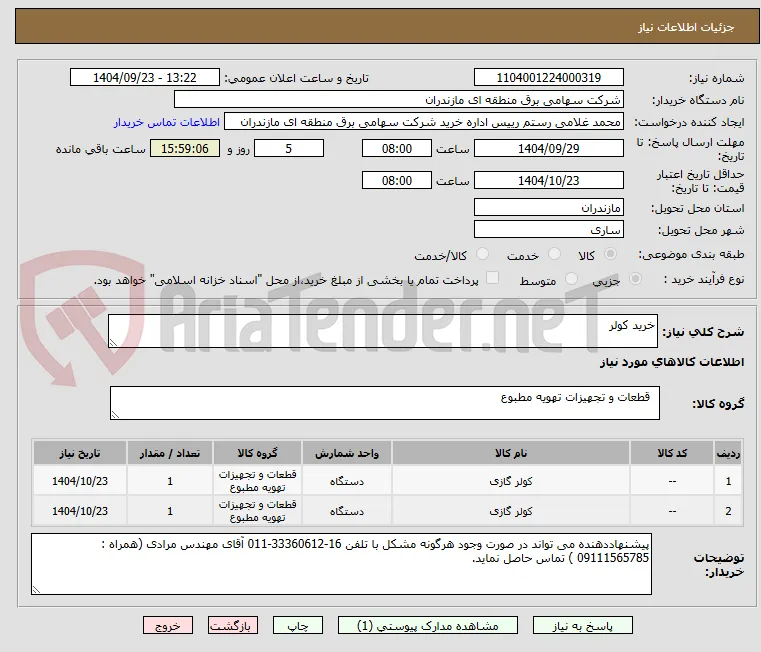Image resolution: width=761 pixels, height=652 pixels.
Task: Click date 1404/10/23 in row 2
Action: (80, 511)
